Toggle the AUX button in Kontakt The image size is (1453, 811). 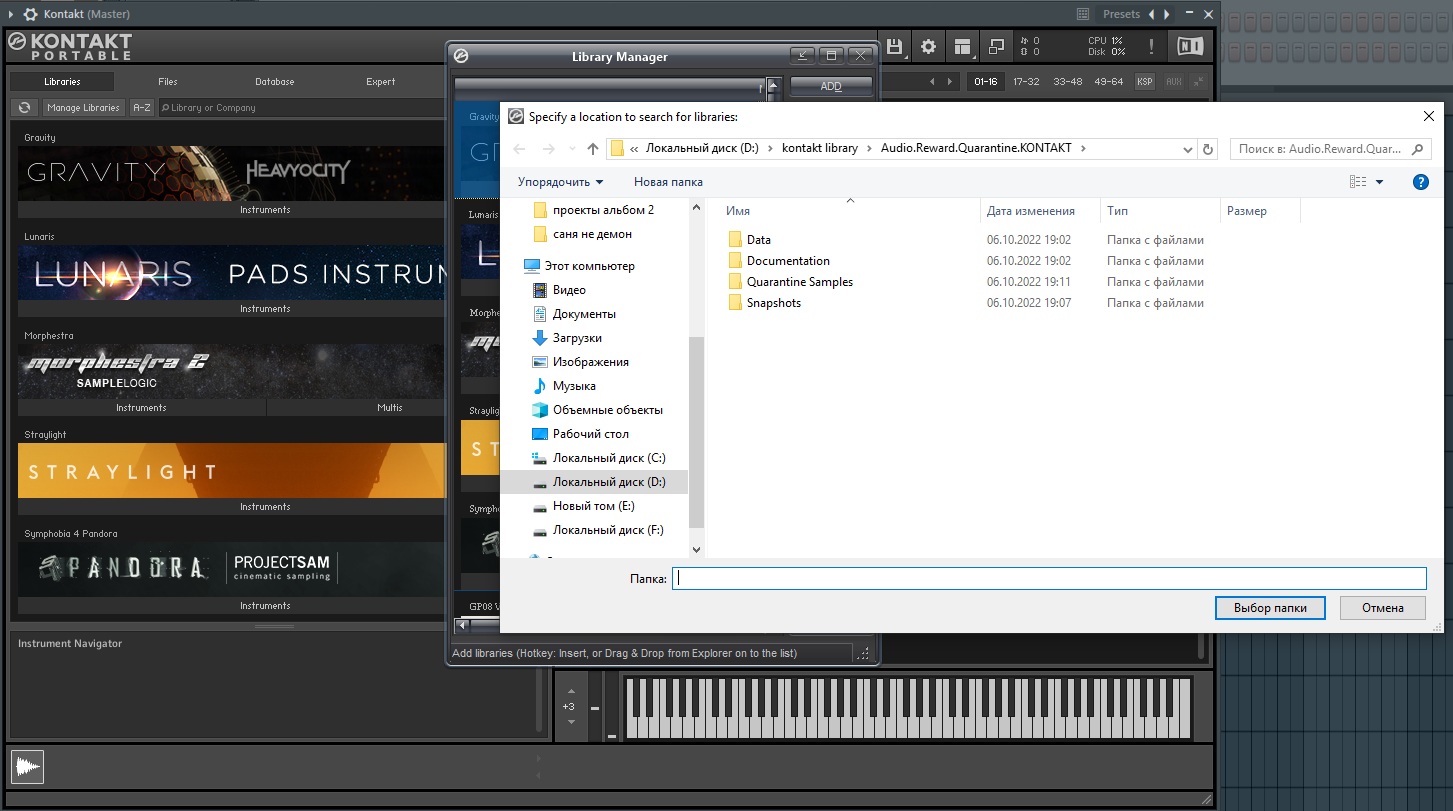click(1173, 81)
